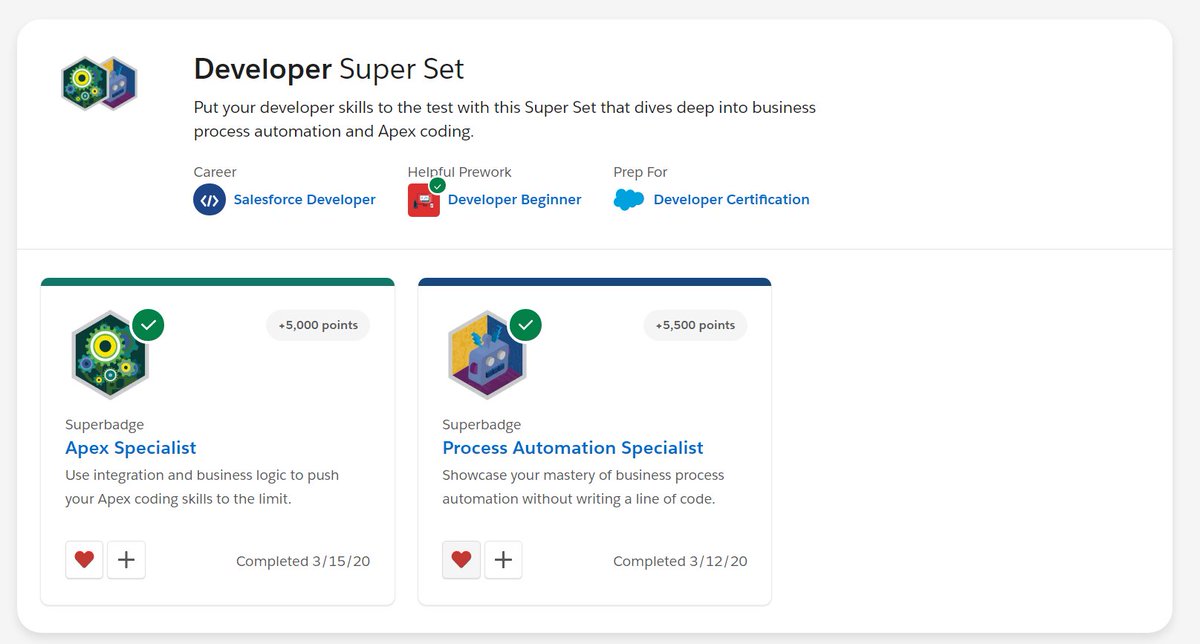Unfavorite Apex Specialist with the heart button
The width and height of the screenshot is (1200, 644).
click(84, 560)
